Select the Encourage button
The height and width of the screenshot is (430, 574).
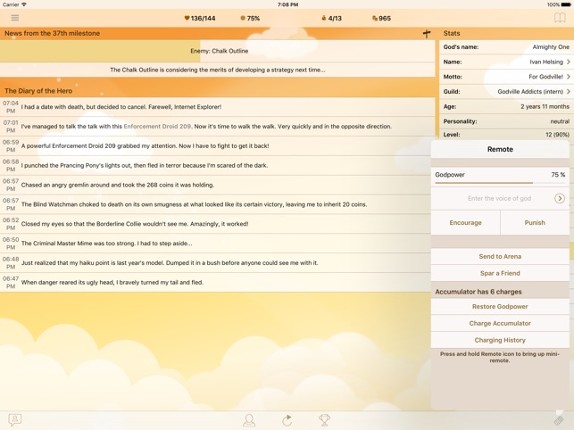pyautogui.click(x=465, y=223)
